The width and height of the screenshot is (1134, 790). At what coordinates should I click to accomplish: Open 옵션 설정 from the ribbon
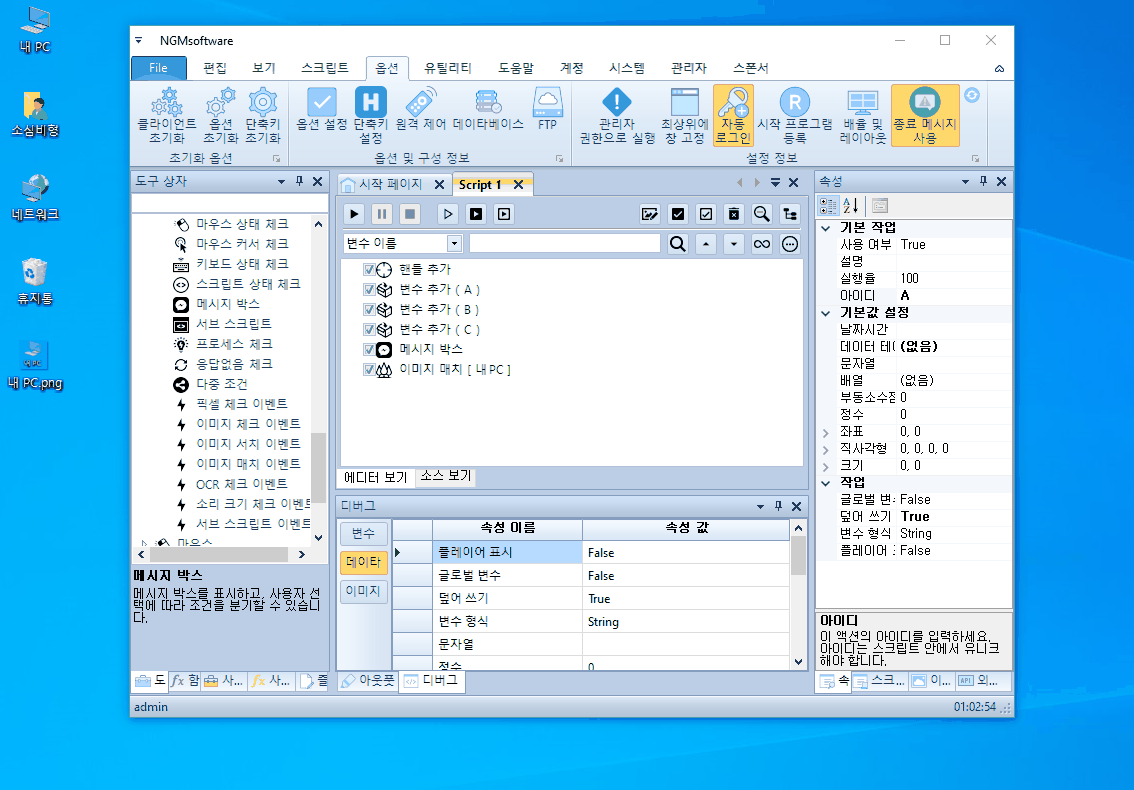tap(322, 110)
